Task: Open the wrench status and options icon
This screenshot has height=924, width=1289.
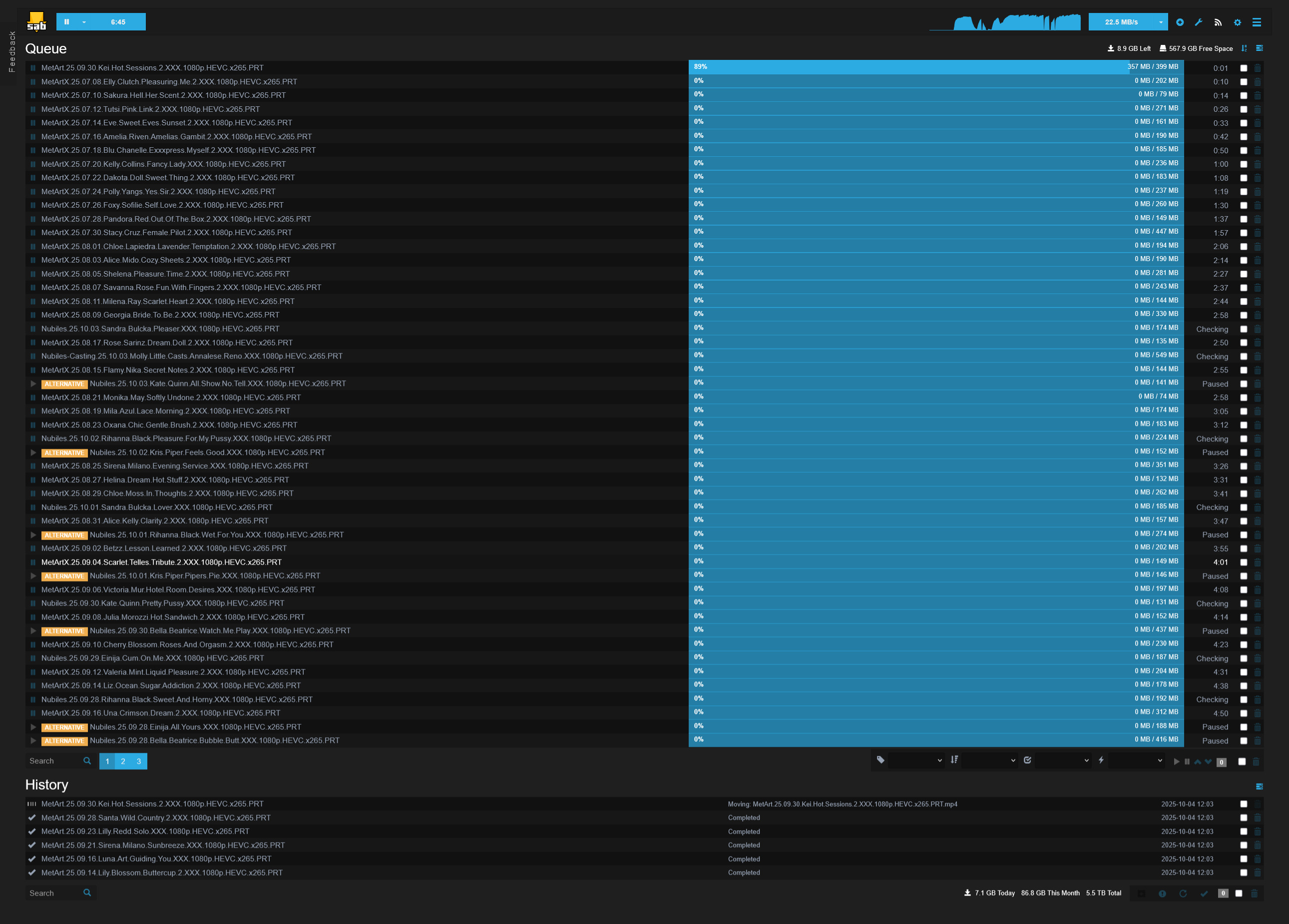Action: (1199, 22)
